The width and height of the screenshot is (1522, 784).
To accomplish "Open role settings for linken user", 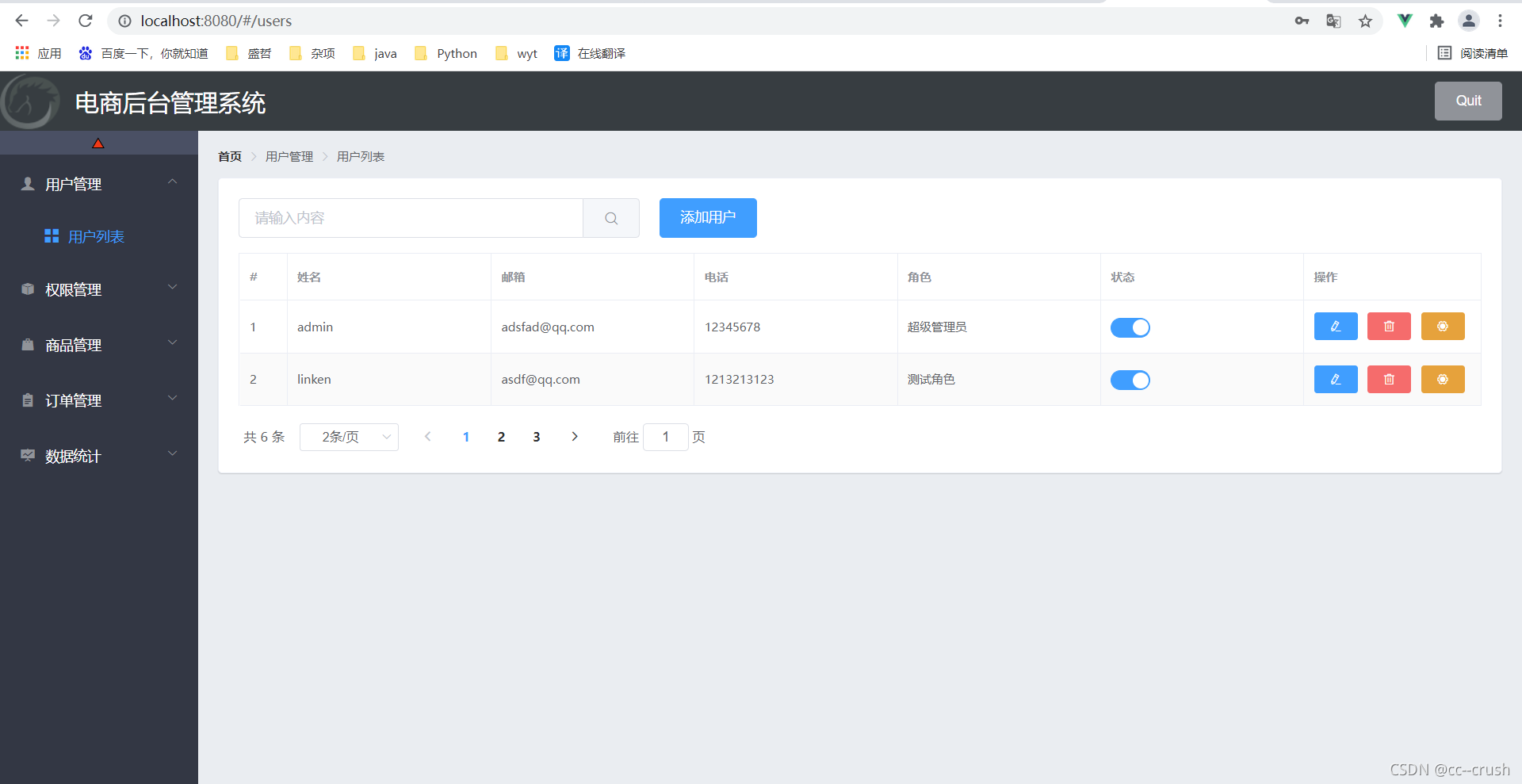I will coord(1443,380).
